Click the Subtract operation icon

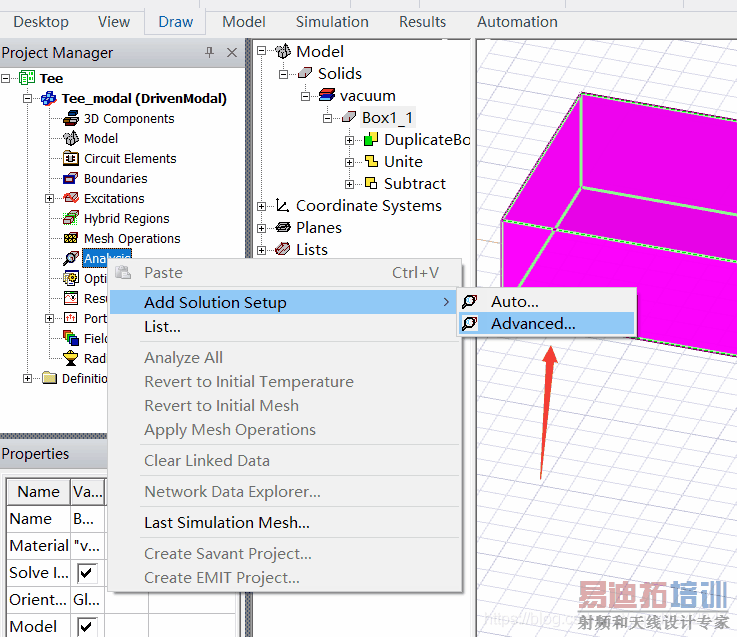point(371,183)
